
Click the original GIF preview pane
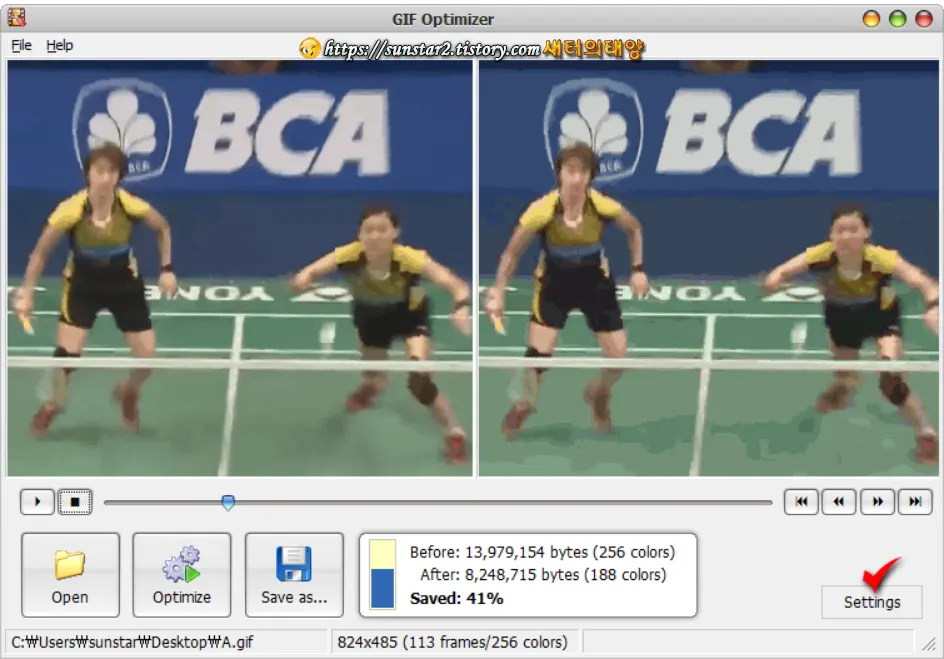[x=240, y=268]
